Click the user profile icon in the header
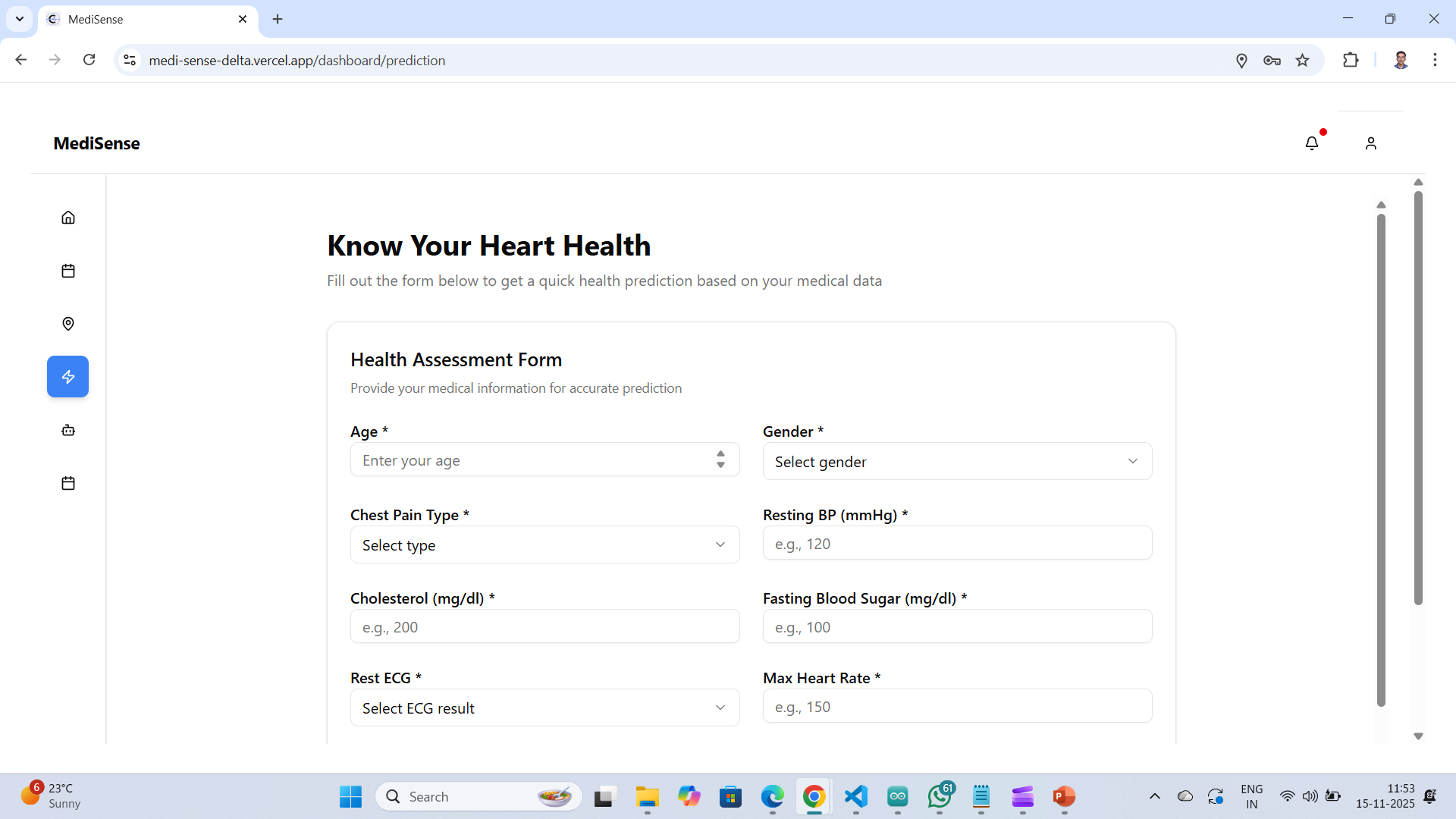 pos(1370,143)
